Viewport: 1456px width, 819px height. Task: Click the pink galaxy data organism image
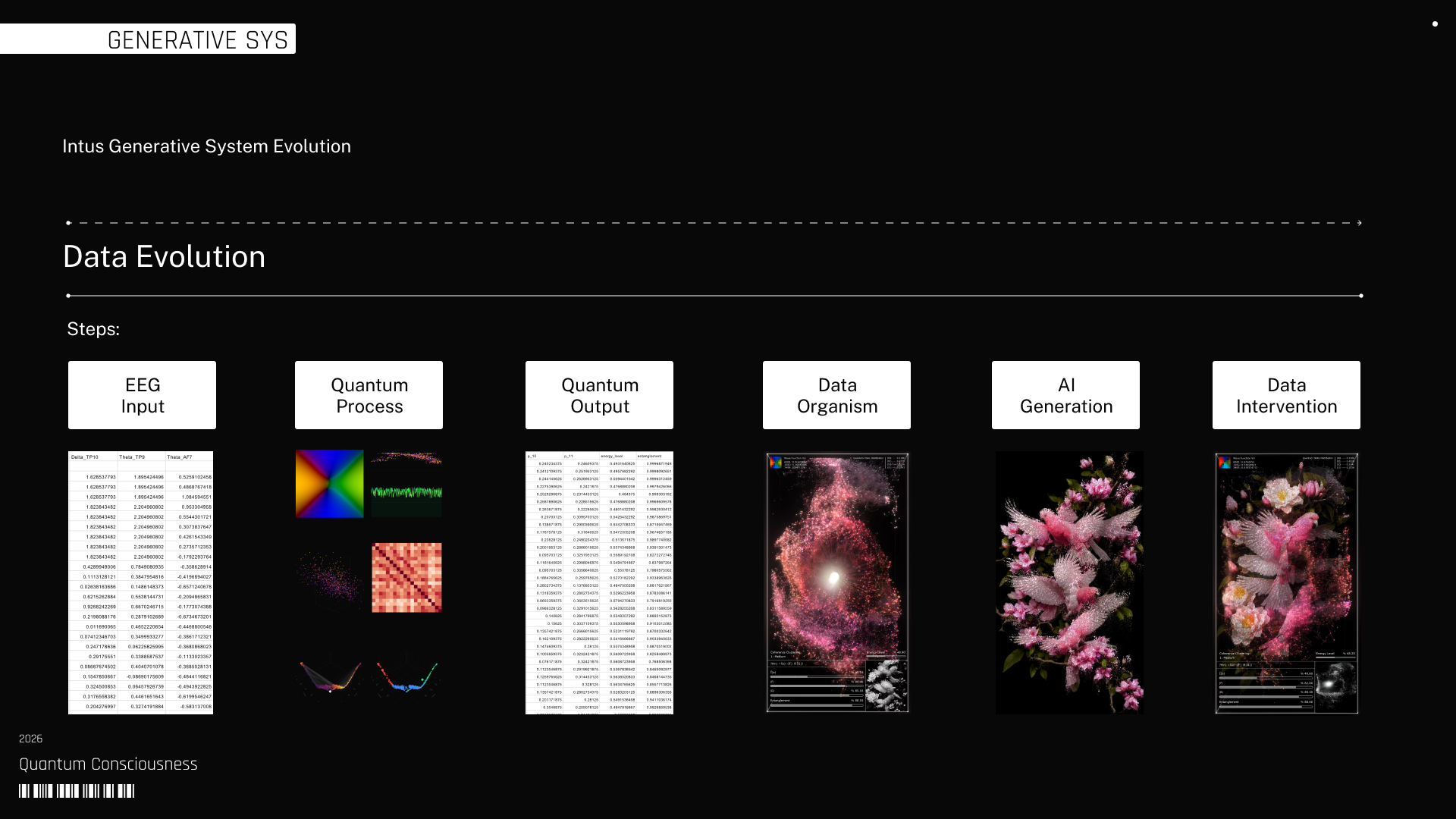[836, 582]
